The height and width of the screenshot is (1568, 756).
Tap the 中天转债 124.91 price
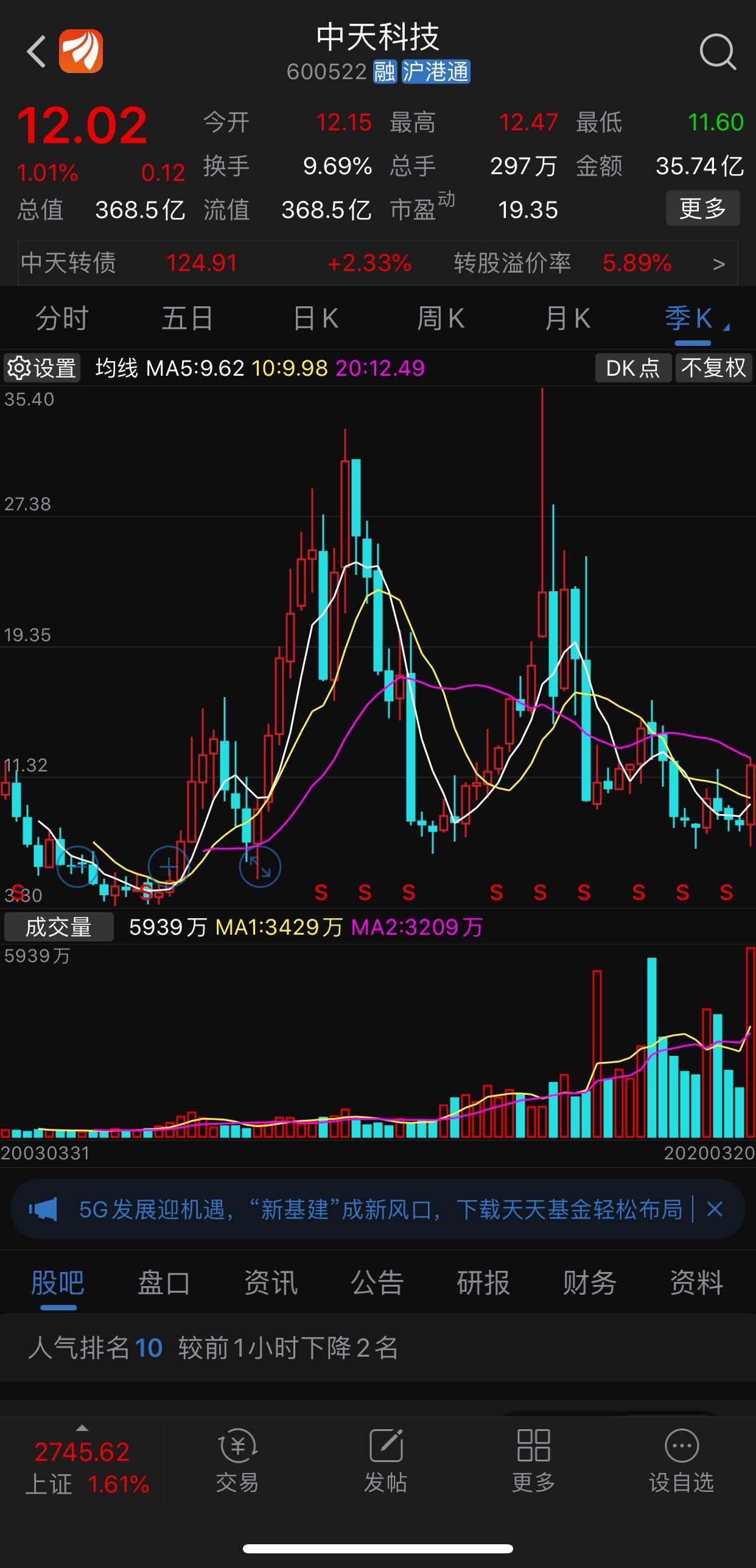(201, 264)
